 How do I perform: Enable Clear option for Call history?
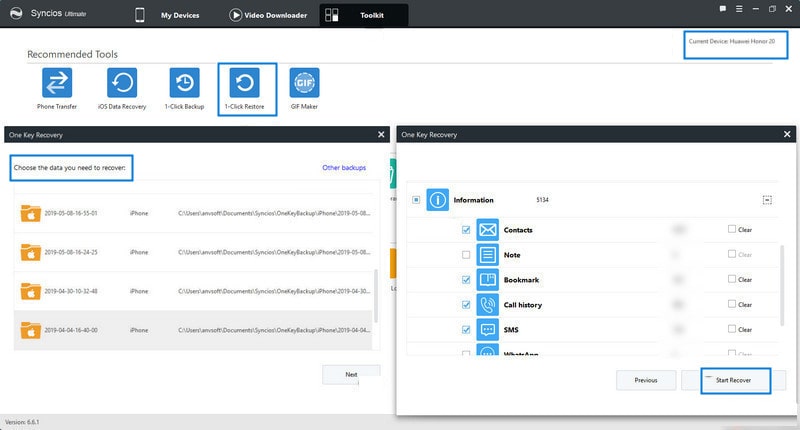pyautogui.click(x=732, y=305)
